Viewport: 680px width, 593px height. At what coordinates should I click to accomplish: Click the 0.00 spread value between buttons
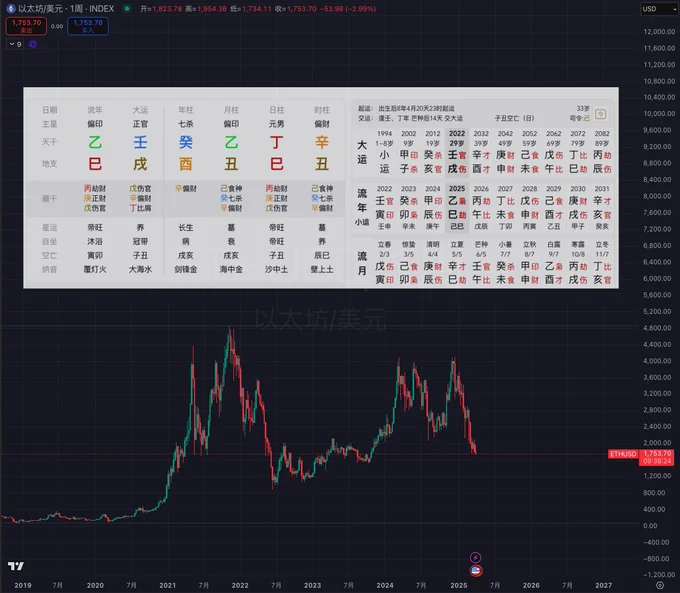point(57,26)
